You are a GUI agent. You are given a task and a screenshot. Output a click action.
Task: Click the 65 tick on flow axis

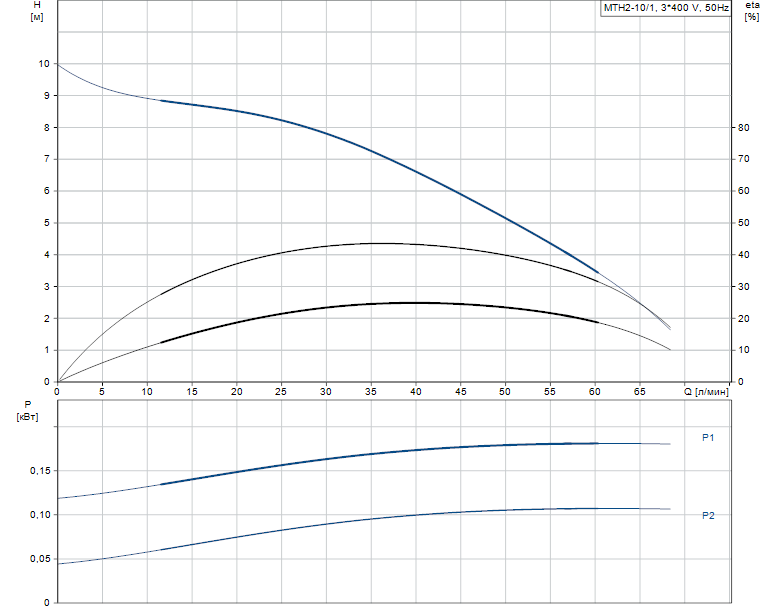click(x=639, y=391)
